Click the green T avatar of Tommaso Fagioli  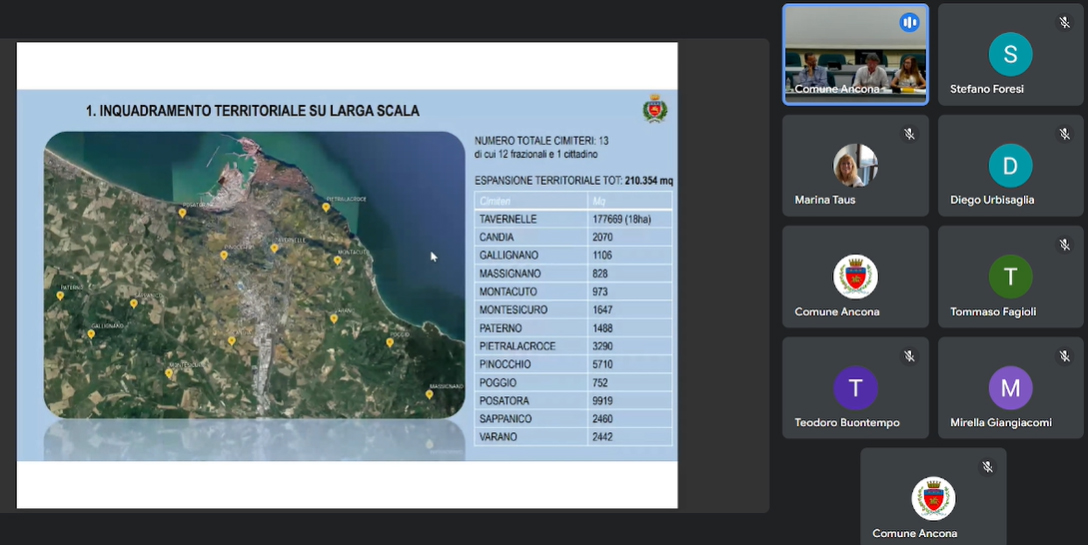(x=1010, y=277)
